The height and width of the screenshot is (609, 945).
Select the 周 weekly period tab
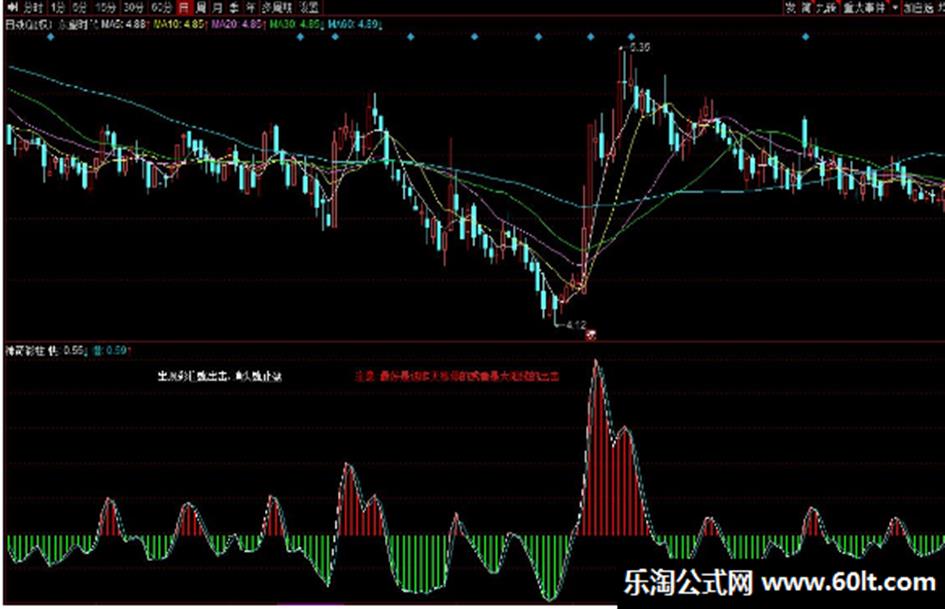tap(201, 7)
